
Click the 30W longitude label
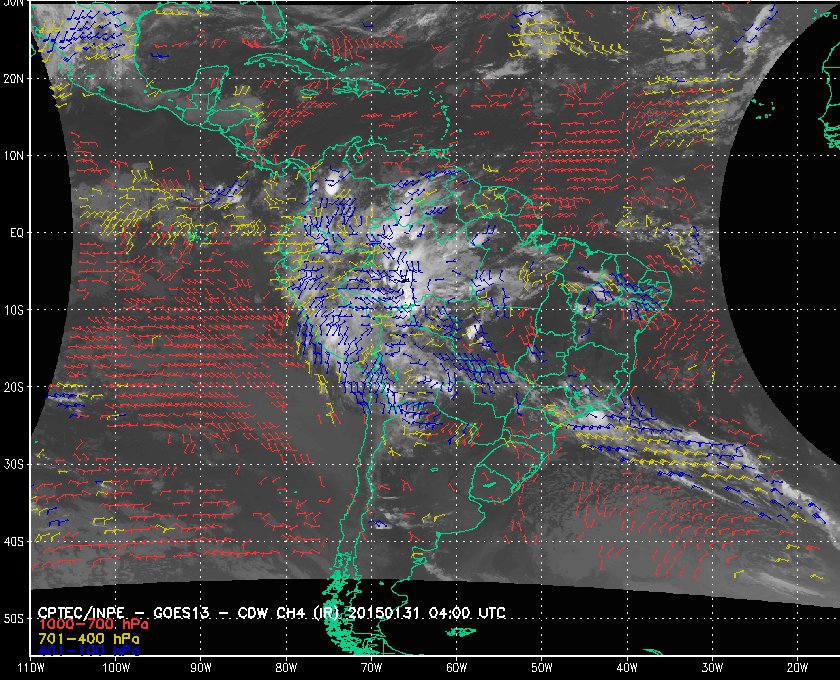coord(712,668)
